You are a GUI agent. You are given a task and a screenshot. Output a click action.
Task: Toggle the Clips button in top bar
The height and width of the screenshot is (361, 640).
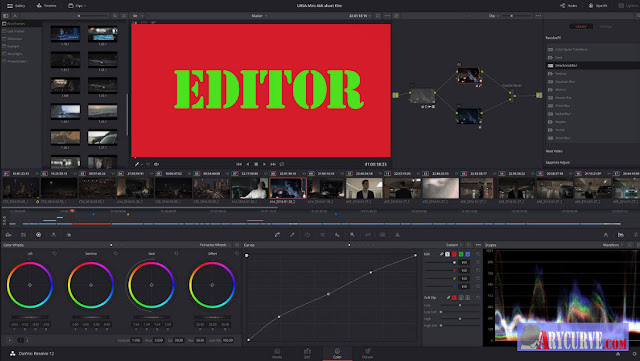(76, 6)
